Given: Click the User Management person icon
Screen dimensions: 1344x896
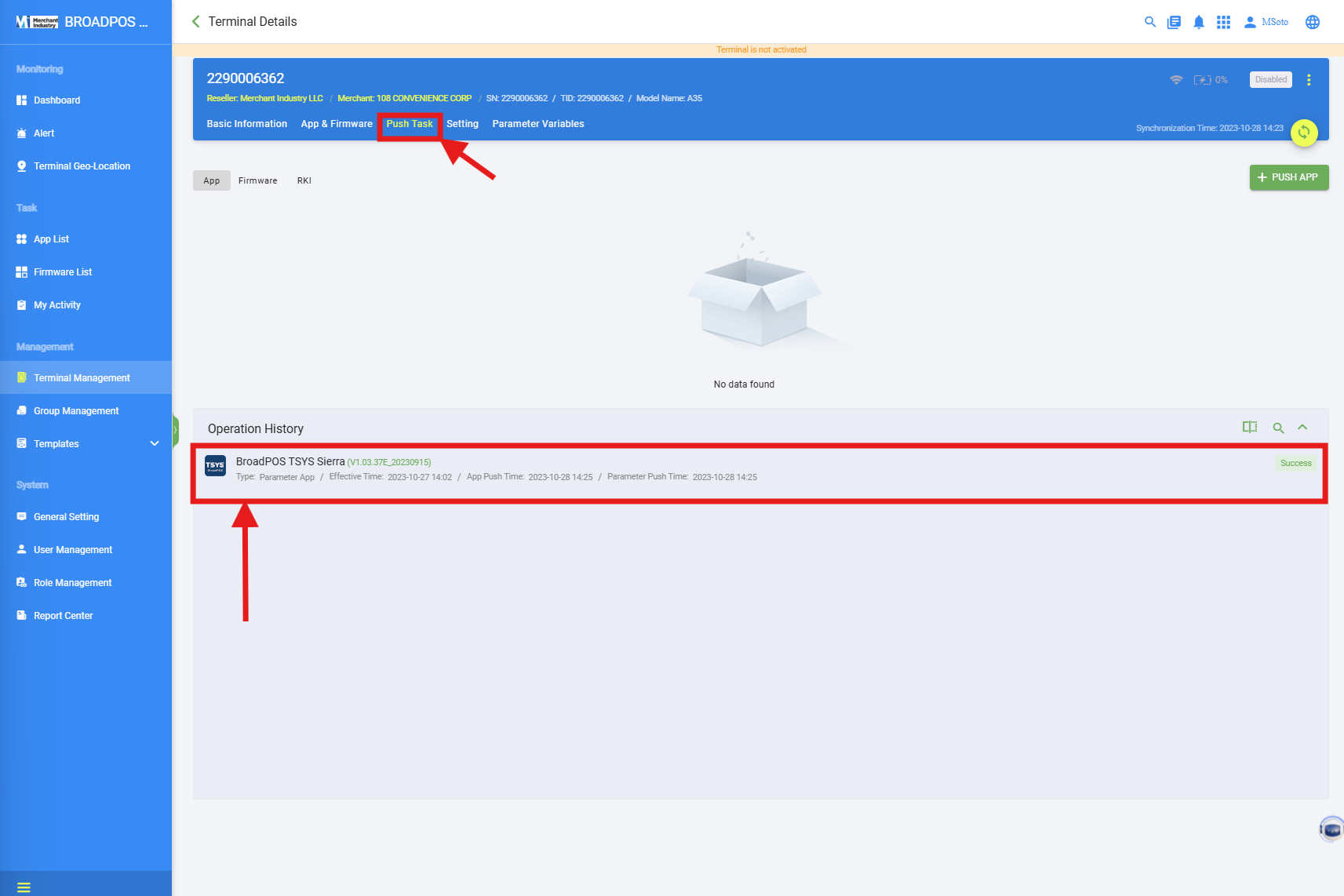Looking at the screenshot, I should (x=21, y=549).
